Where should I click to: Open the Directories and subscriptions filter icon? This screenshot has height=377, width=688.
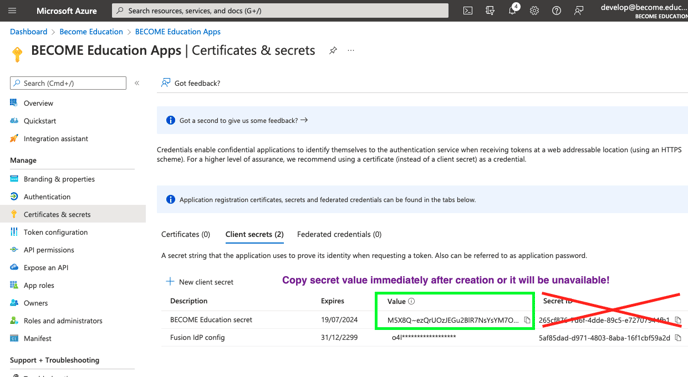click(490, 11)
